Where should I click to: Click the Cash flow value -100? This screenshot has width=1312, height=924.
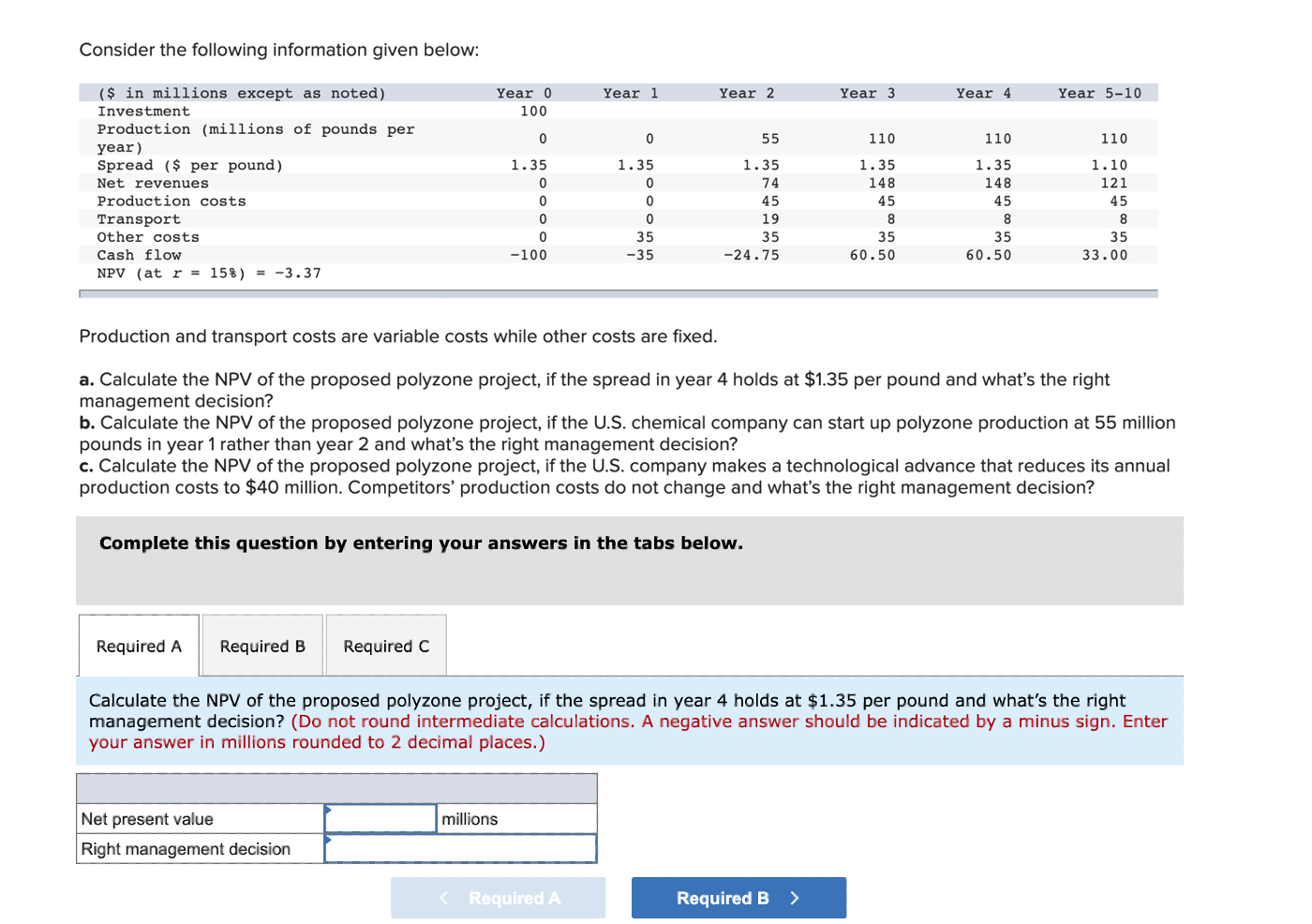pos(529,255)
